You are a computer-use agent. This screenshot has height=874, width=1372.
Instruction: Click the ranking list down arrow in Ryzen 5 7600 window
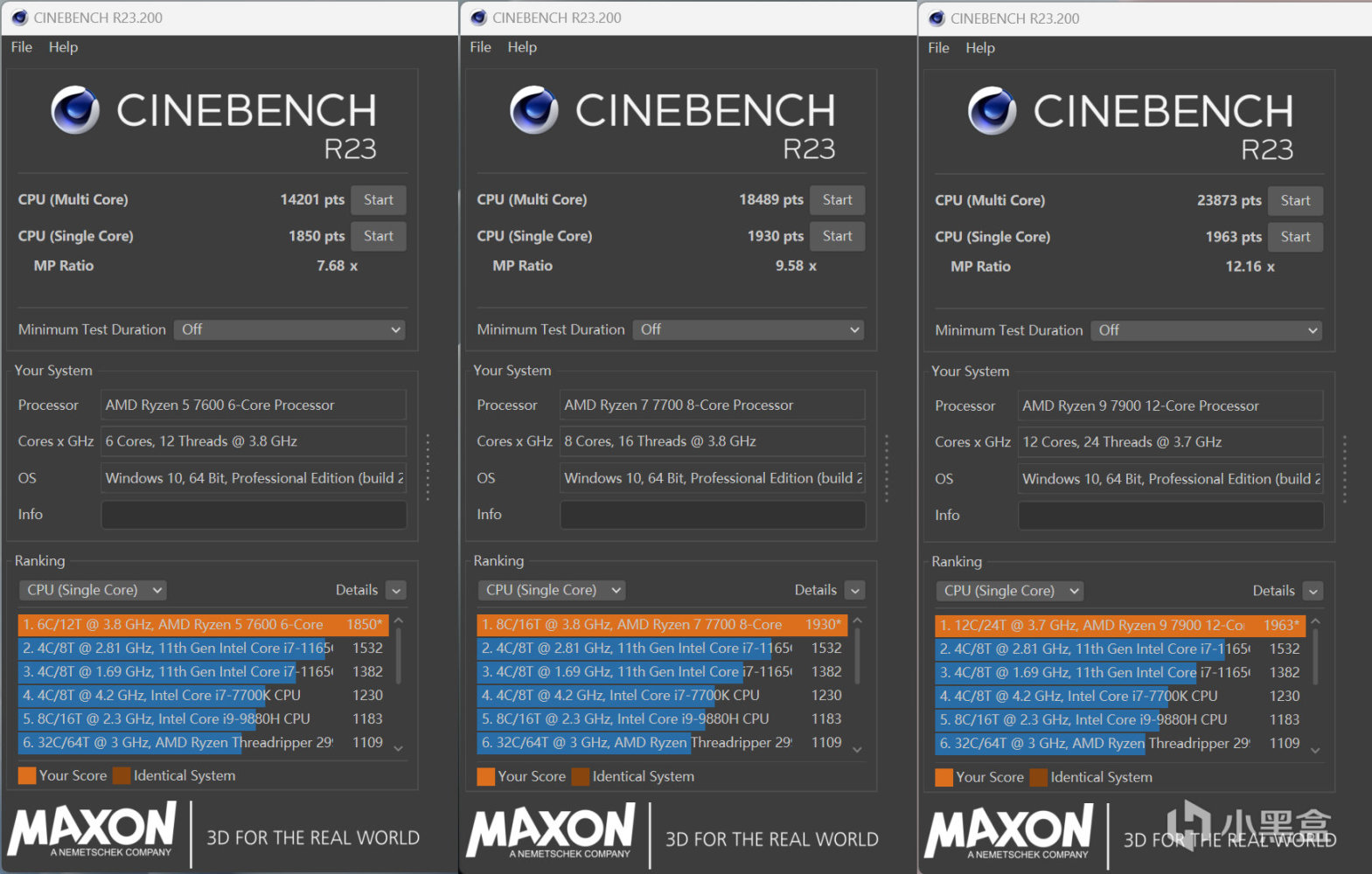[x=399, y=748]
